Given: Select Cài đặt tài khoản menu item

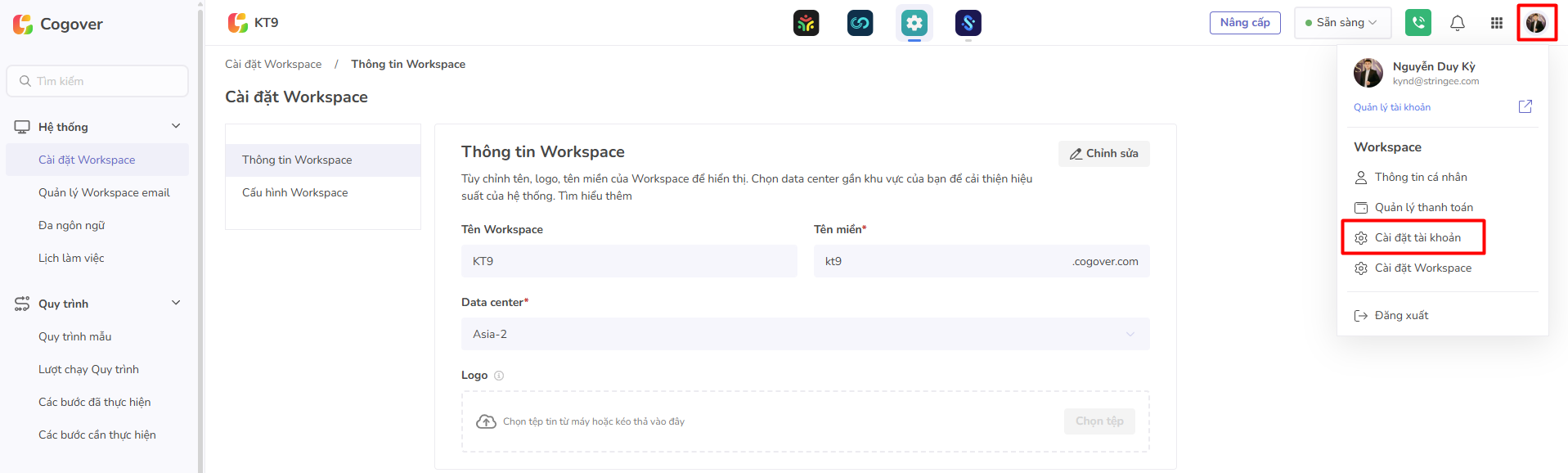Looking at the screenshot, I should pos(1417,237).
